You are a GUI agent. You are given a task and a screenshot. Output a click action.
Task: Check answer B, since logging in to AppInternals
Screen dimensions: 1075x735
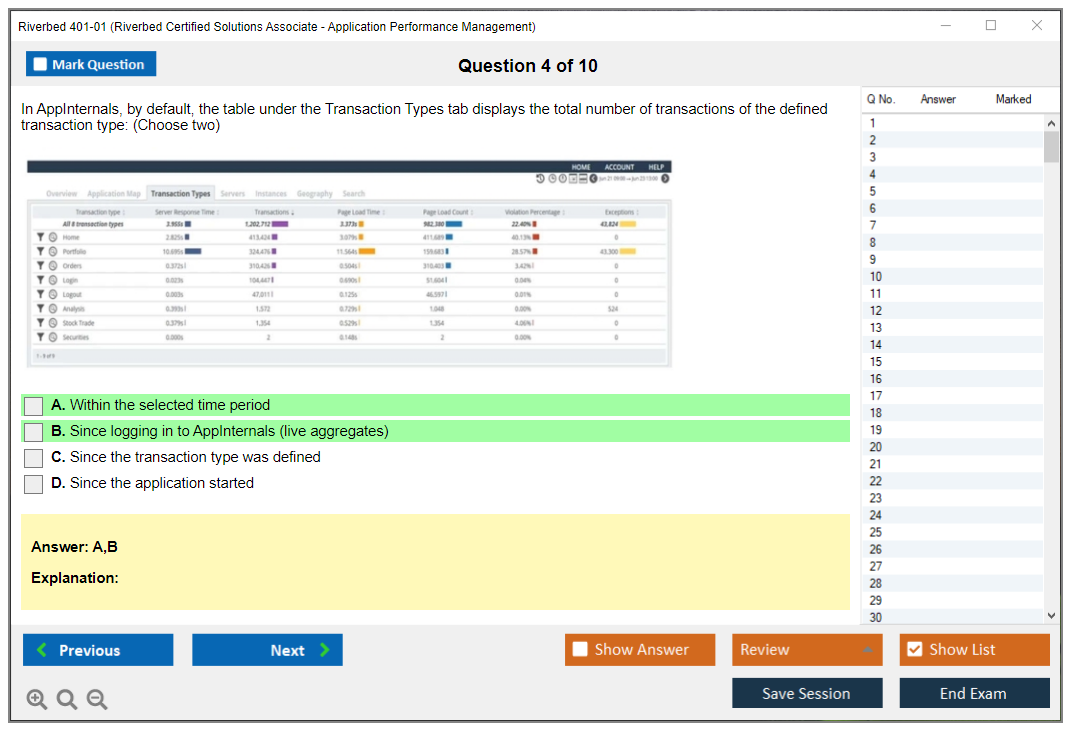34,432
